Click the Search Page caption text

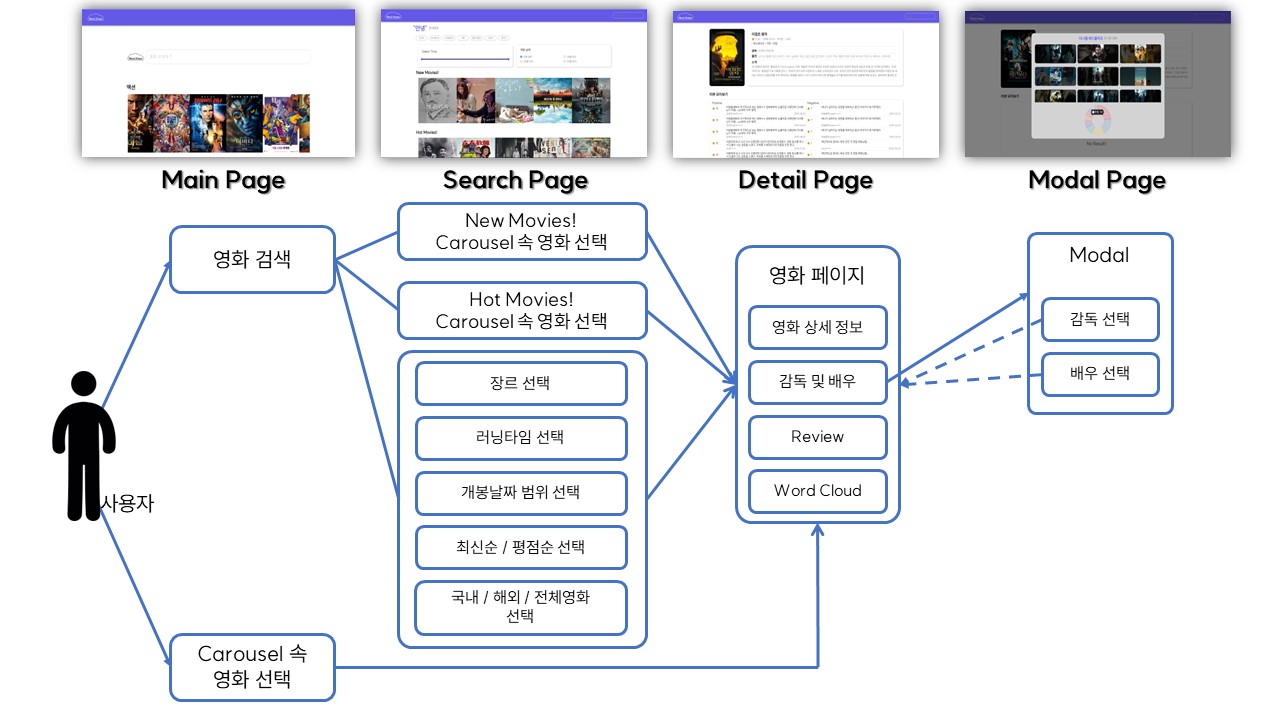(x=515, y=180)
